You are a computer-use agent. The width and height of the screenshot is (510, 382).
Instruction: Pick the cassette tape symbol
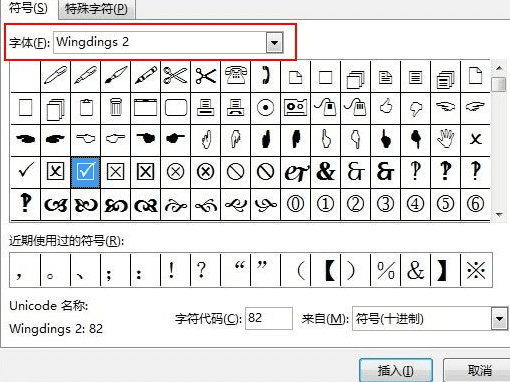(296, 108)
